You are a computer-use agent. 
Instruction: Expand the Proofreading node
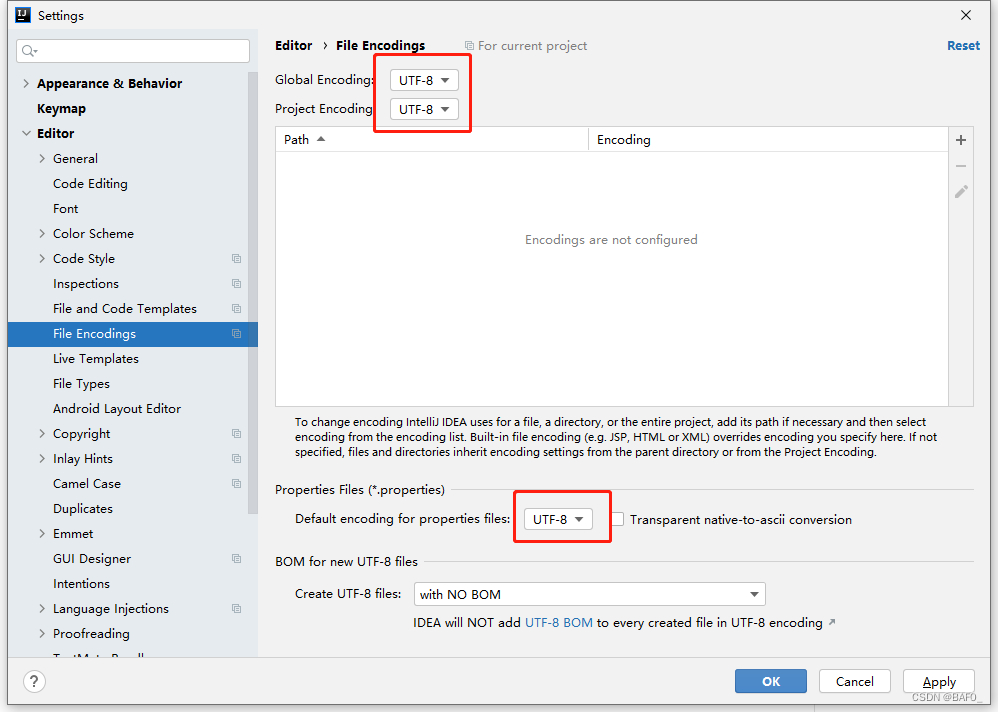click(x=42, y=634)
